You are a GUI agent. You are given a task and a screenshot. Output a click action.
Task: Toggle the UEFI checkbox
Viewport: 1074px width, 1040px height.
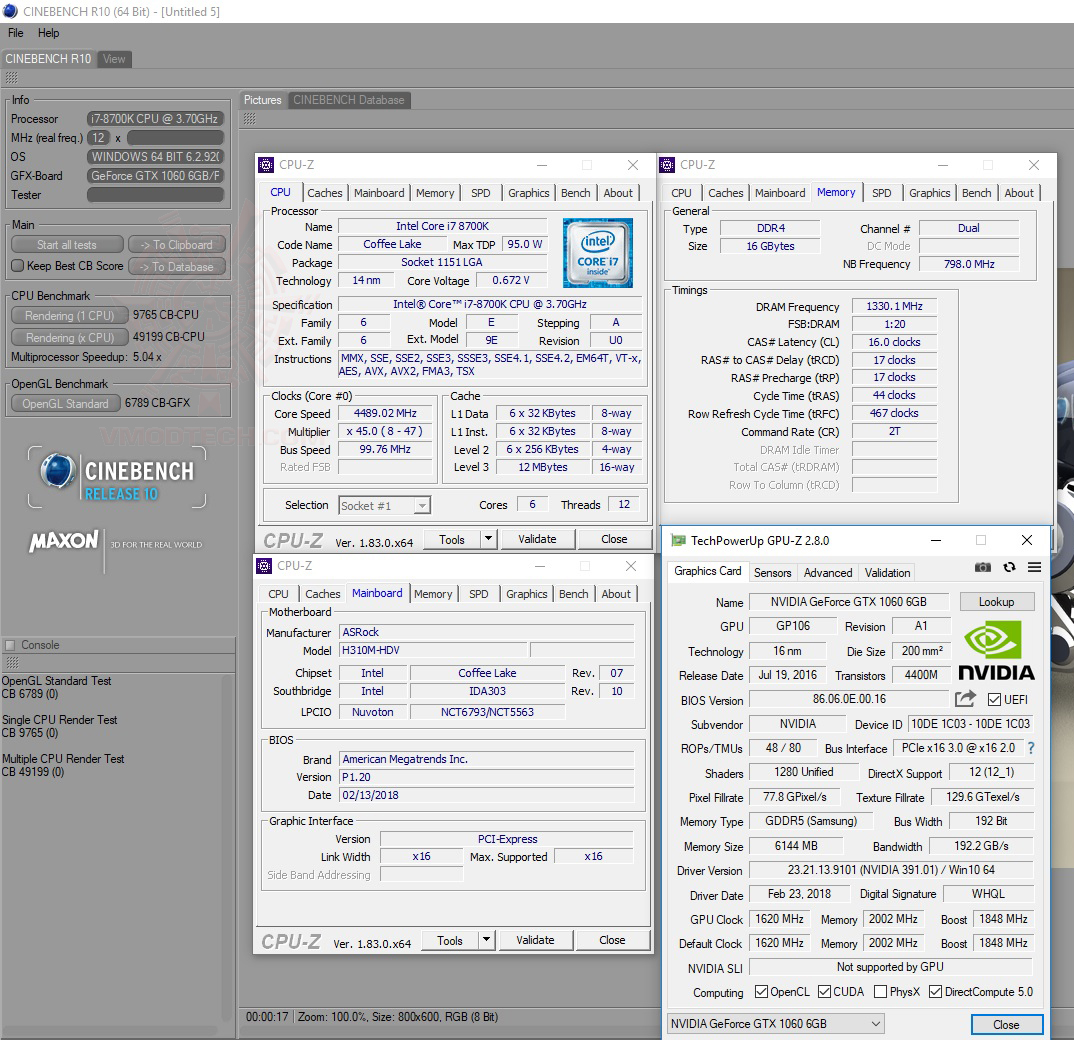point(995,700)
